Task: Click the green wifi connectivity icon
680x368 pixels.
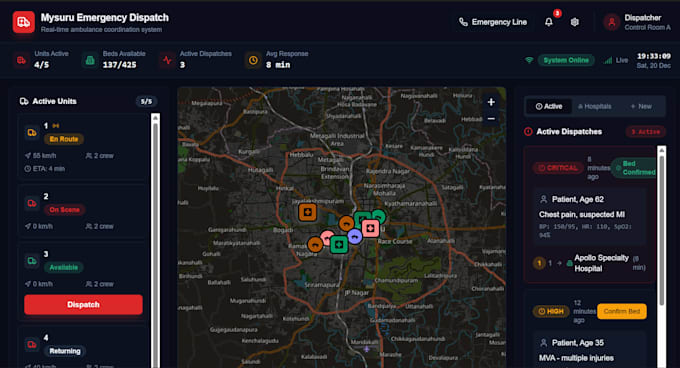Action: coord(529,60)
